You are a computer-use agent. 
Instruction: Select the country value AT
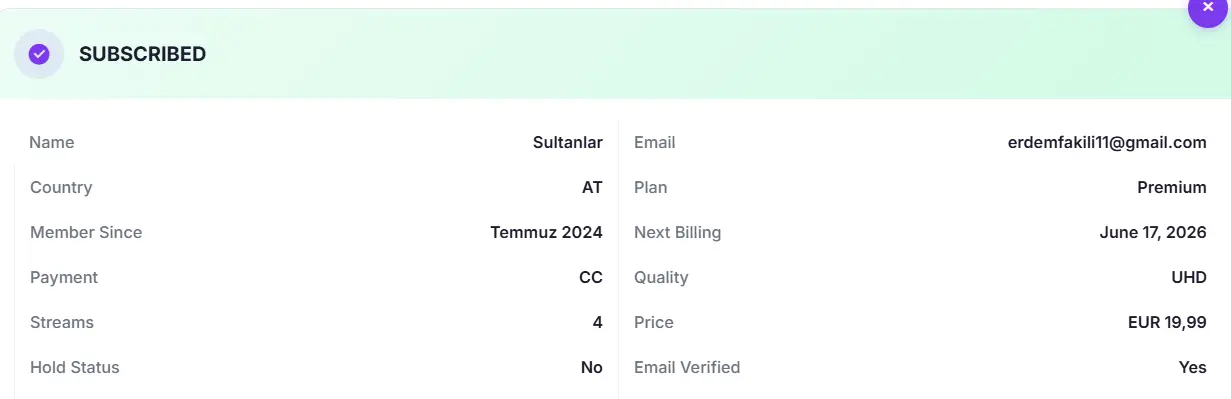592,187
